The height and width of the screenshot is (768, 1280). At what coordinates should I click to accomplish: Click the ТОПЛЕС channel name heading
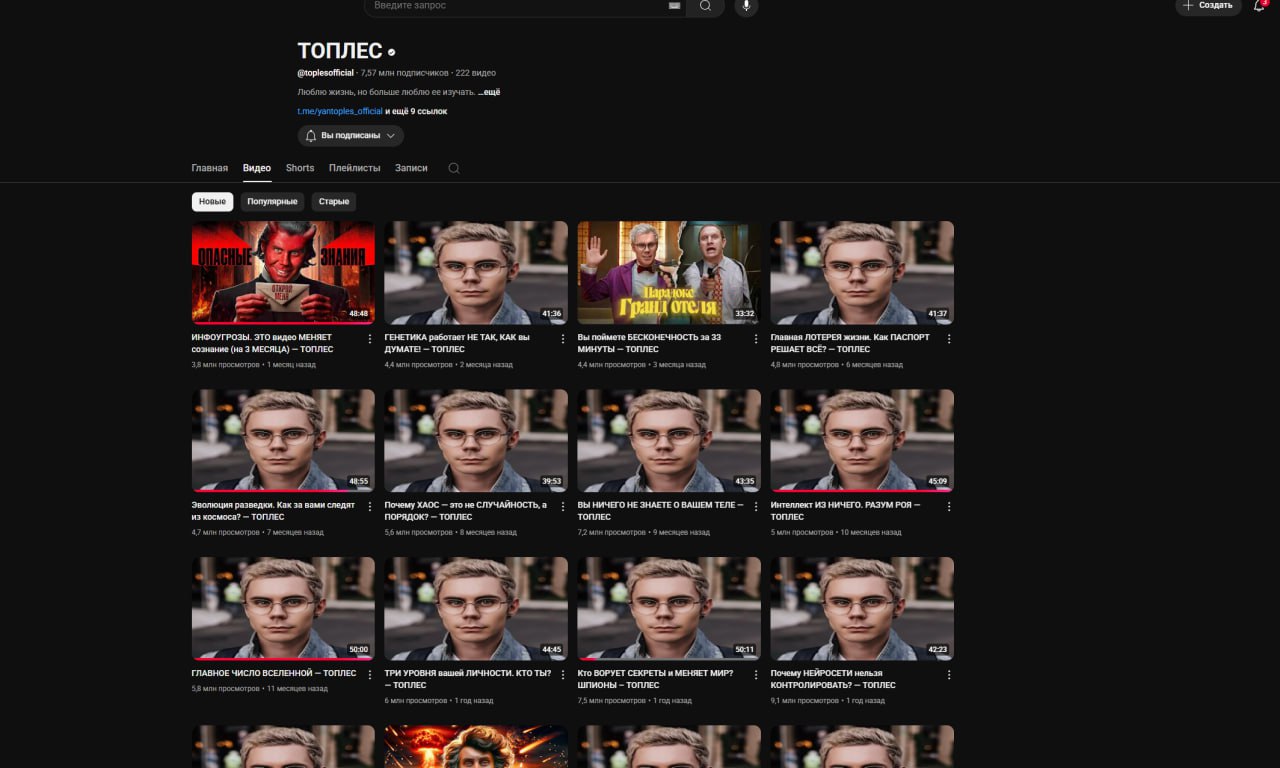[340, 51]
